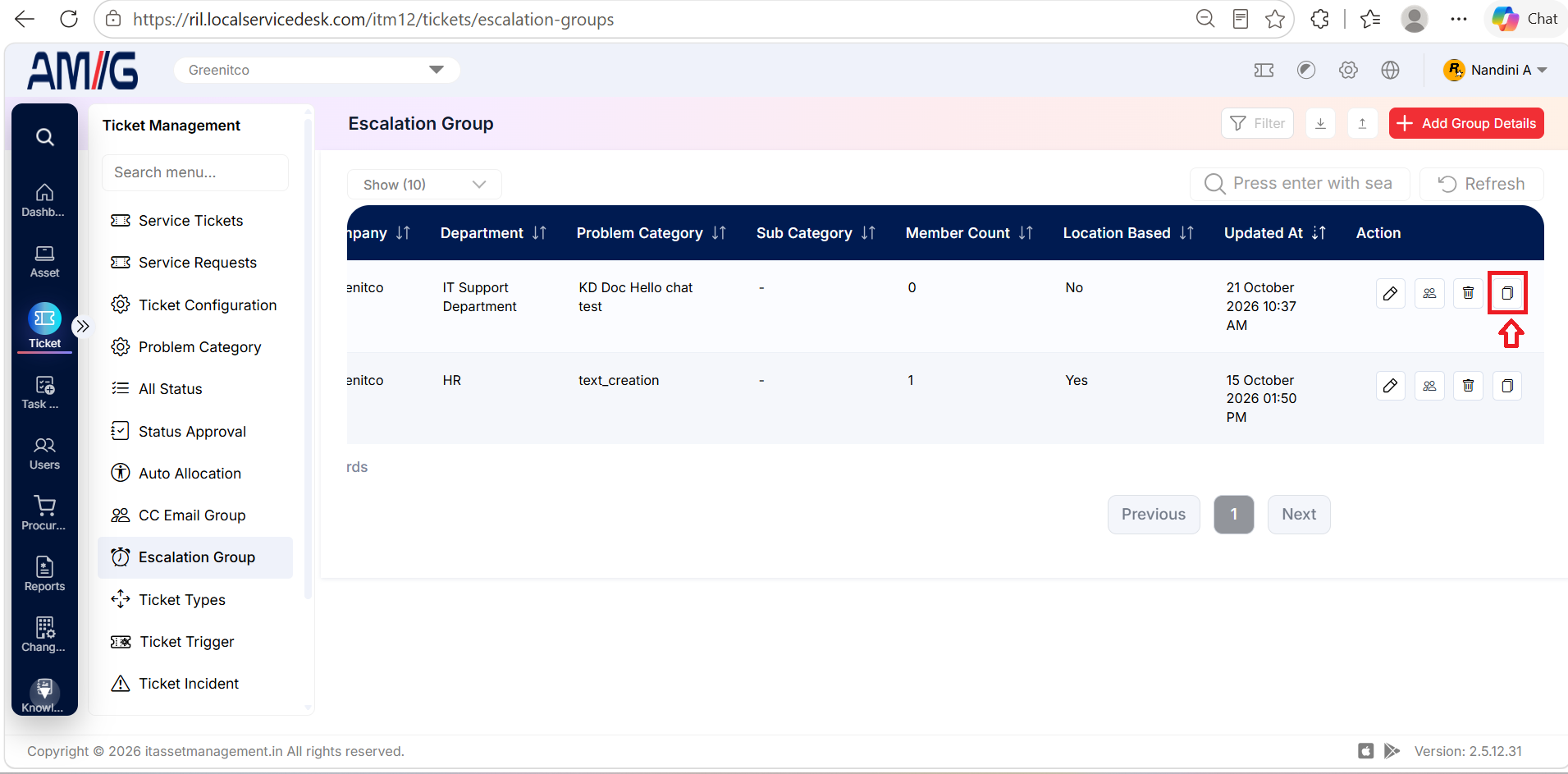The image size is (1568, 774).
Task: Expand the sidebar with double chevron
Action: 82,326
